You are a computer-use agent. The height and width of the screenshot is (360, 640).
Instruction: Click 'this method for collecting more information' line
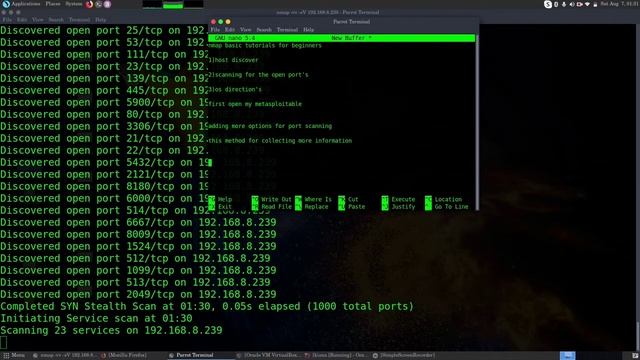[280, 141]
